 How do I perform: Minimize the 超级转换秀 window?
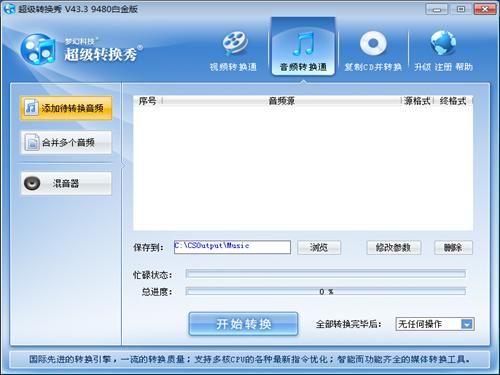pyautogui.click(x=437, y=9)
